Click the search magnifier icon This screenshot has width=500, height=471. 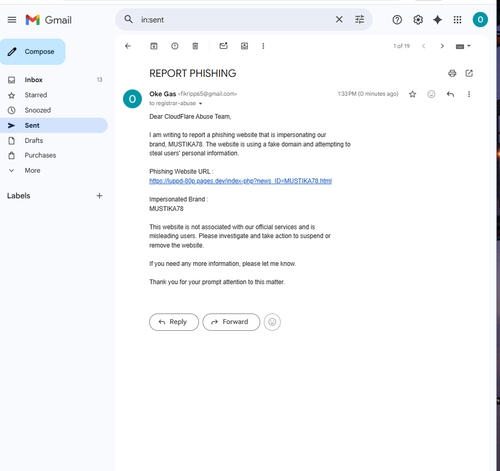click(x=128, y=19)
